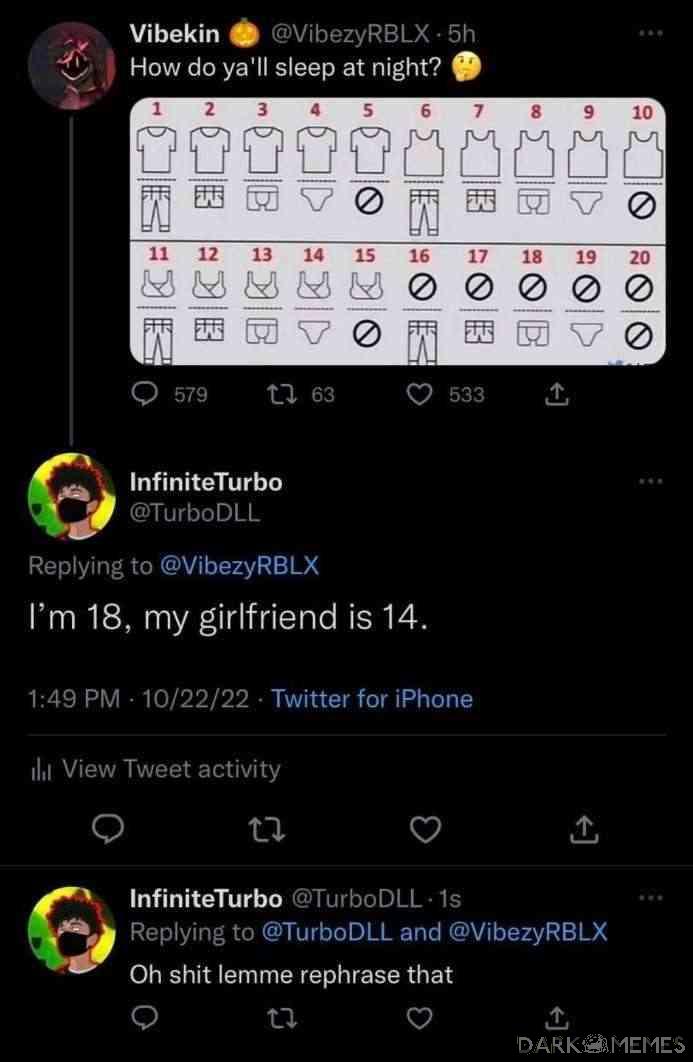Like the "Oh shit lemme rephrase that" reply
This screenshot has width=693, height=1062.
419,1018
